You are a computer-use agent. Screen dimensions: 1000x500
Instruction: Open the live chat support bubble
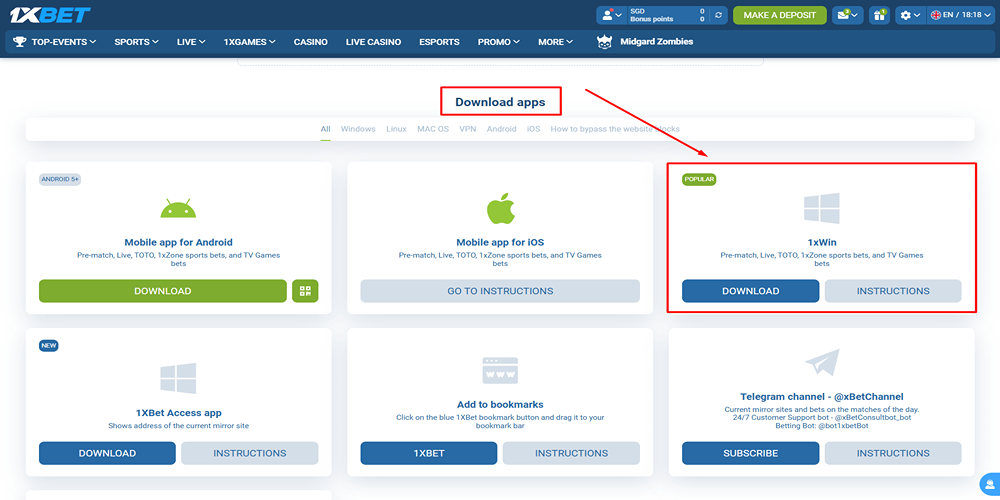[x=988, y=484]
